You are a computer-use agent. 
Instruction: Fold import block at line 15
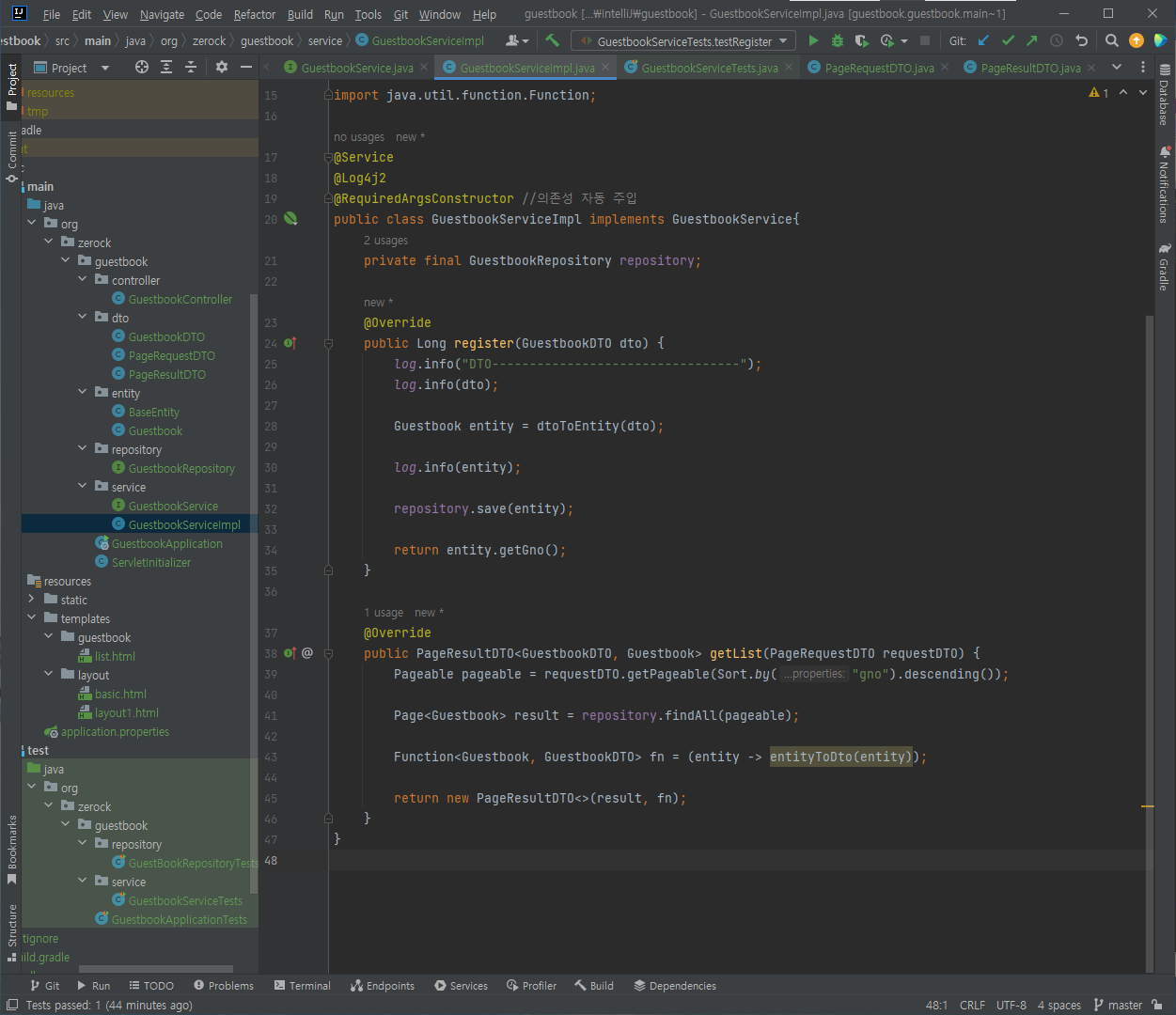coord(328,95)
